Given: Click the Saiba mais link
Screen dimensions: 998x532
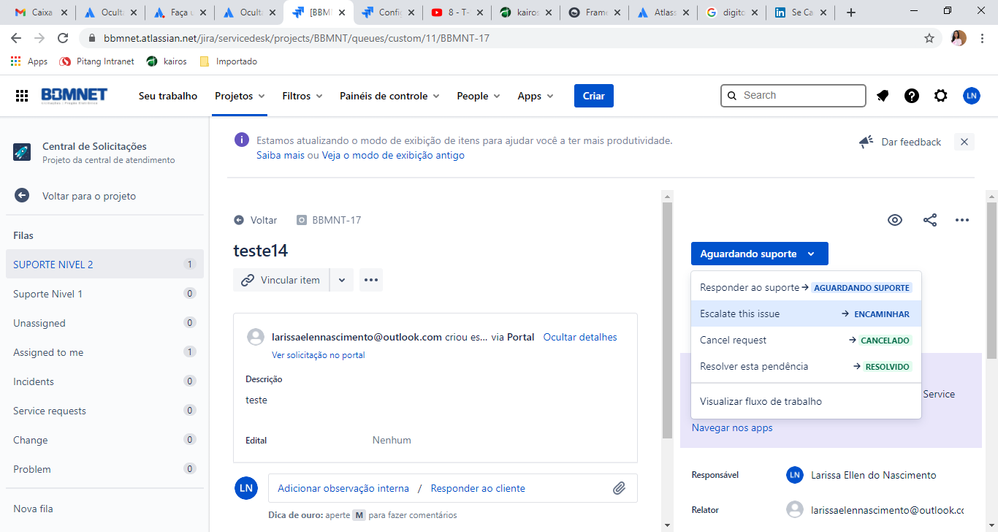Looking at the screenshot, I should pyautogui.click(x=280, y=155).
